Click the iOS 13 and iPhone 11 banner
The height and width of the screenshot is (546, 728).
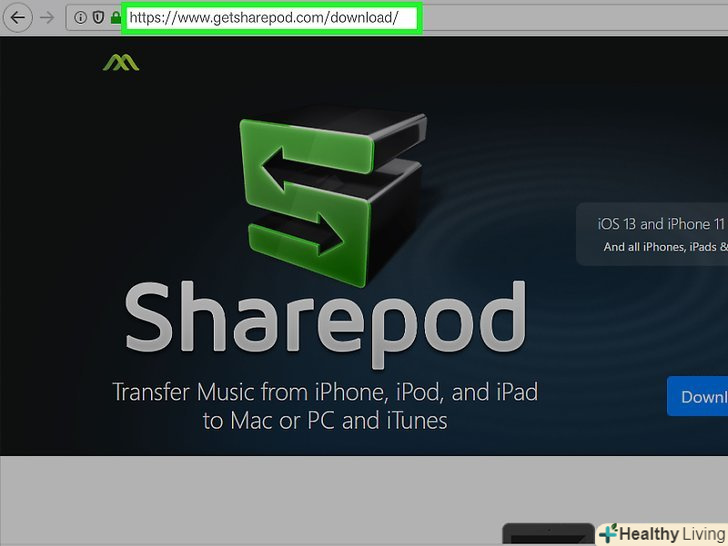point(652,234)
